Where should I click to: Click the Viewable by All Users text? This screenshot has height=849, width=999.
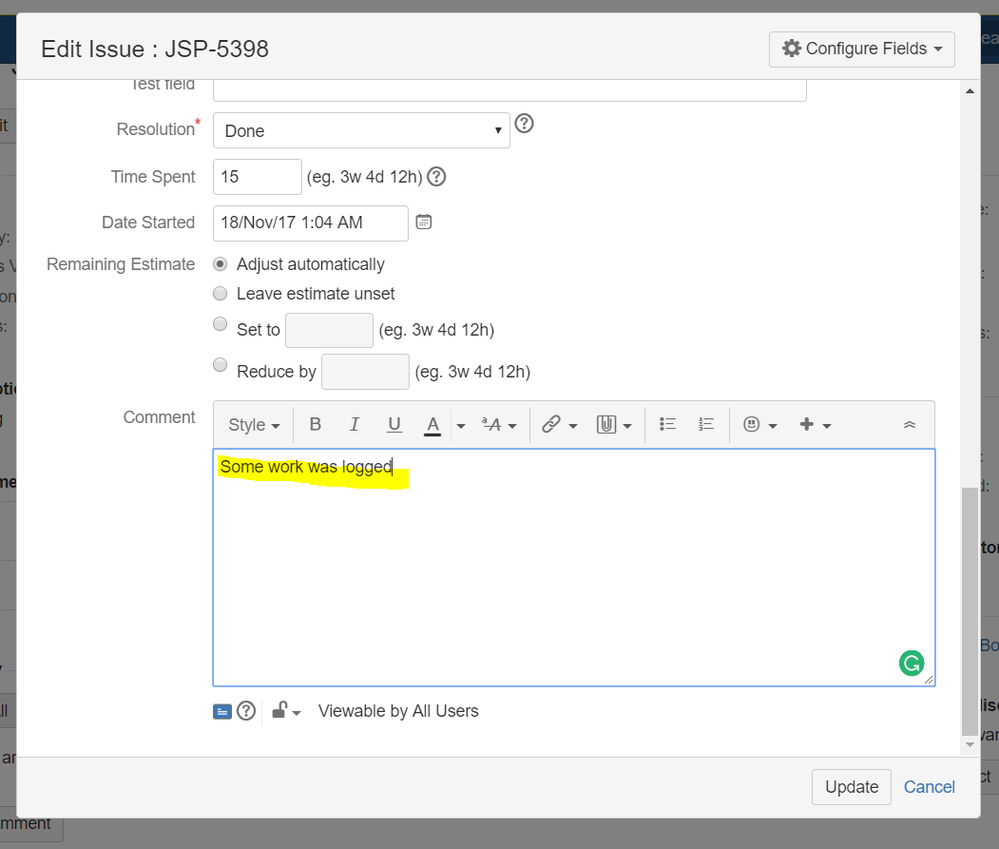click(x=398, y=711)
